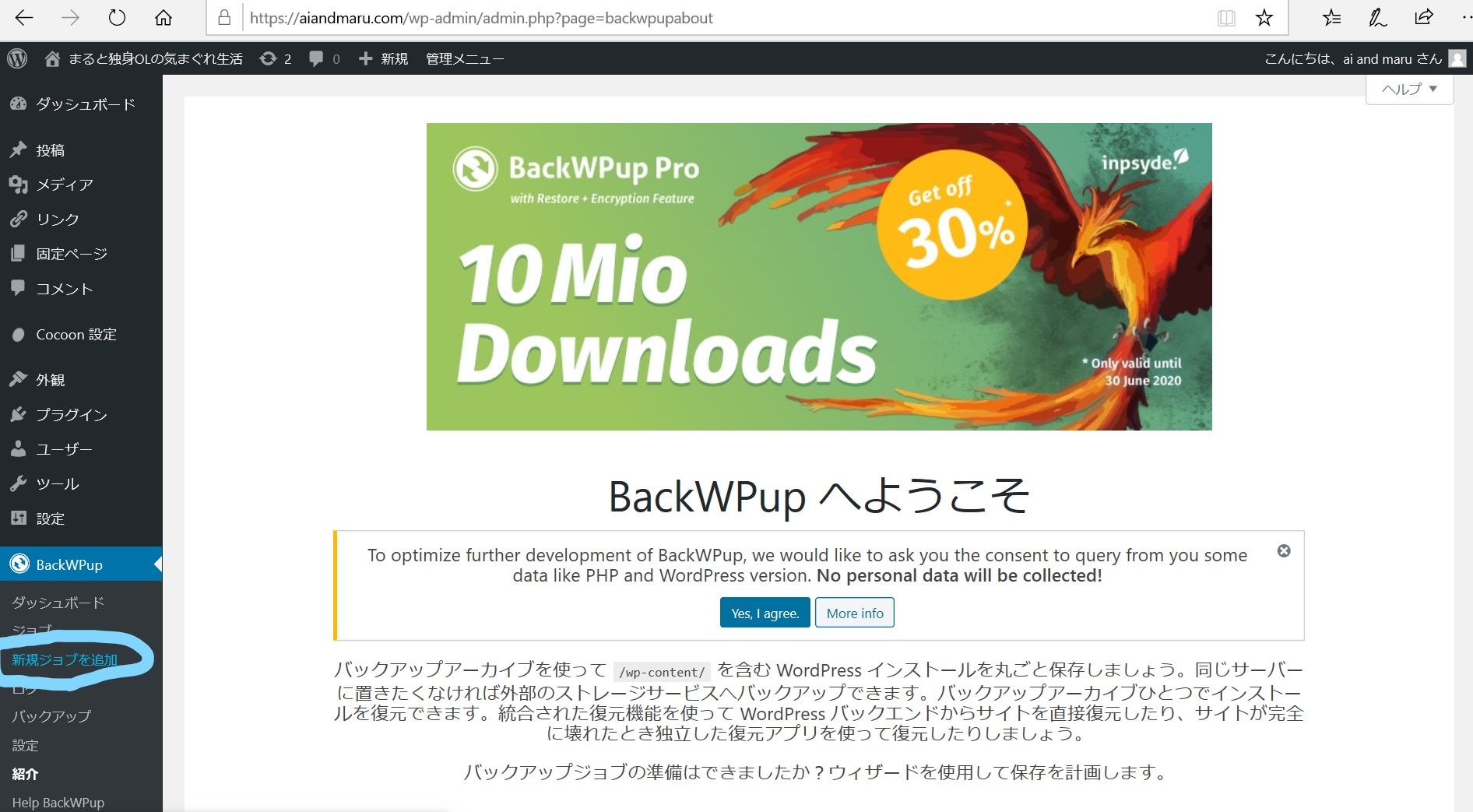Open Cocoon 設定 in sidebar

click(x=81, y=335)
